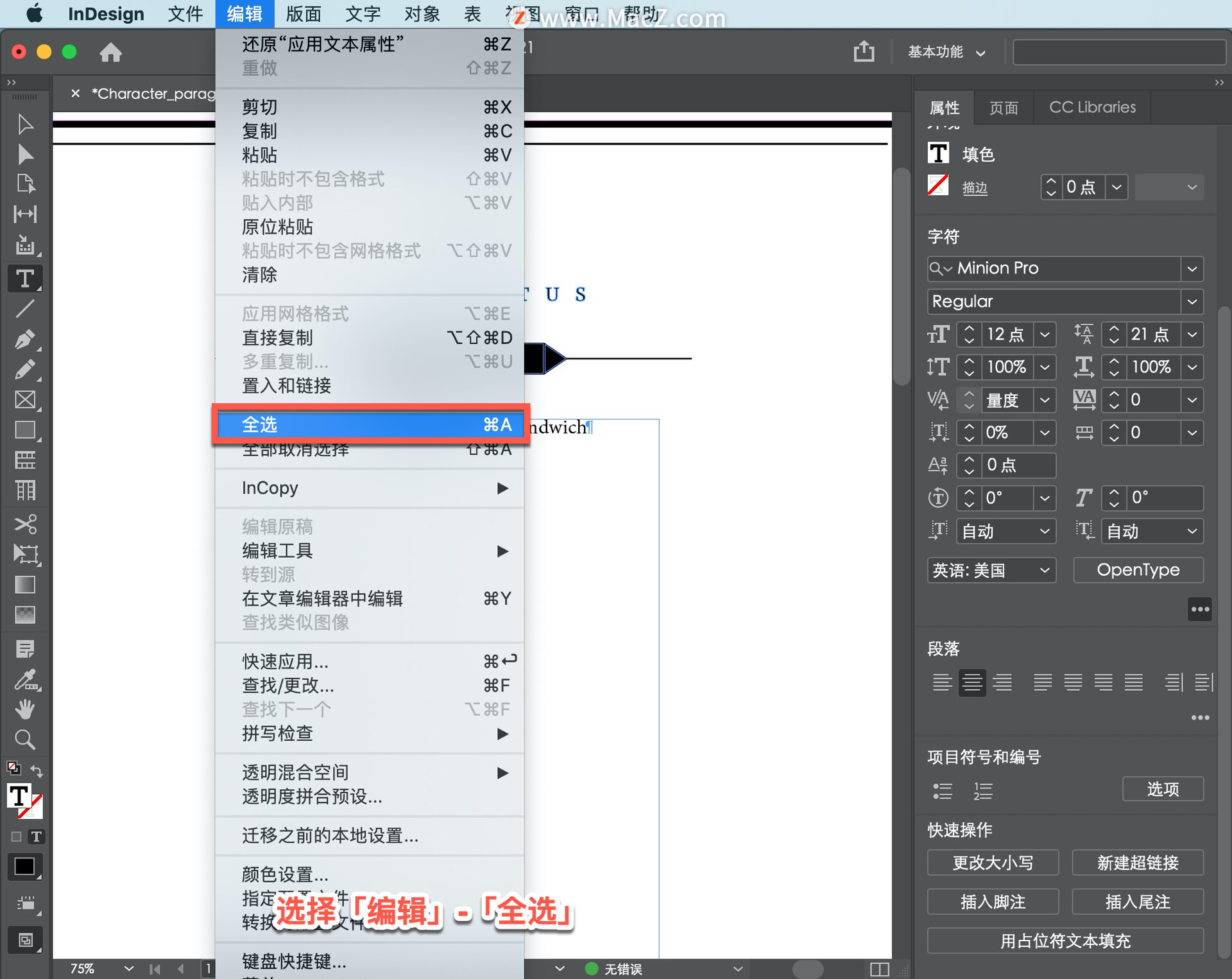The height and width of the screenshot is (979, 1232).
Task: Click the Home icon
Action: point(110,52)
